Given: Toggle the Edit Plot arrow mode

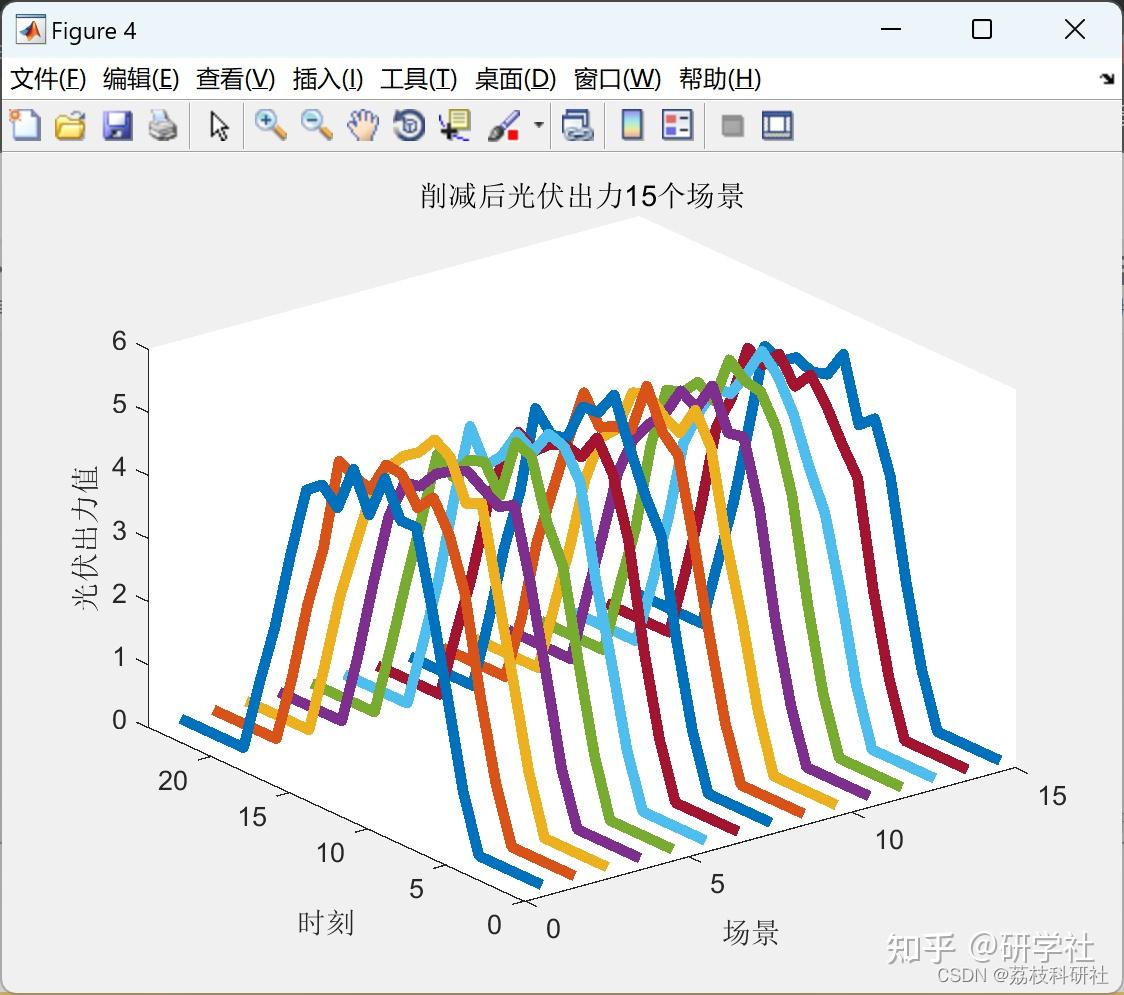Looking at the screenshot, I should (x=217, y=126).
